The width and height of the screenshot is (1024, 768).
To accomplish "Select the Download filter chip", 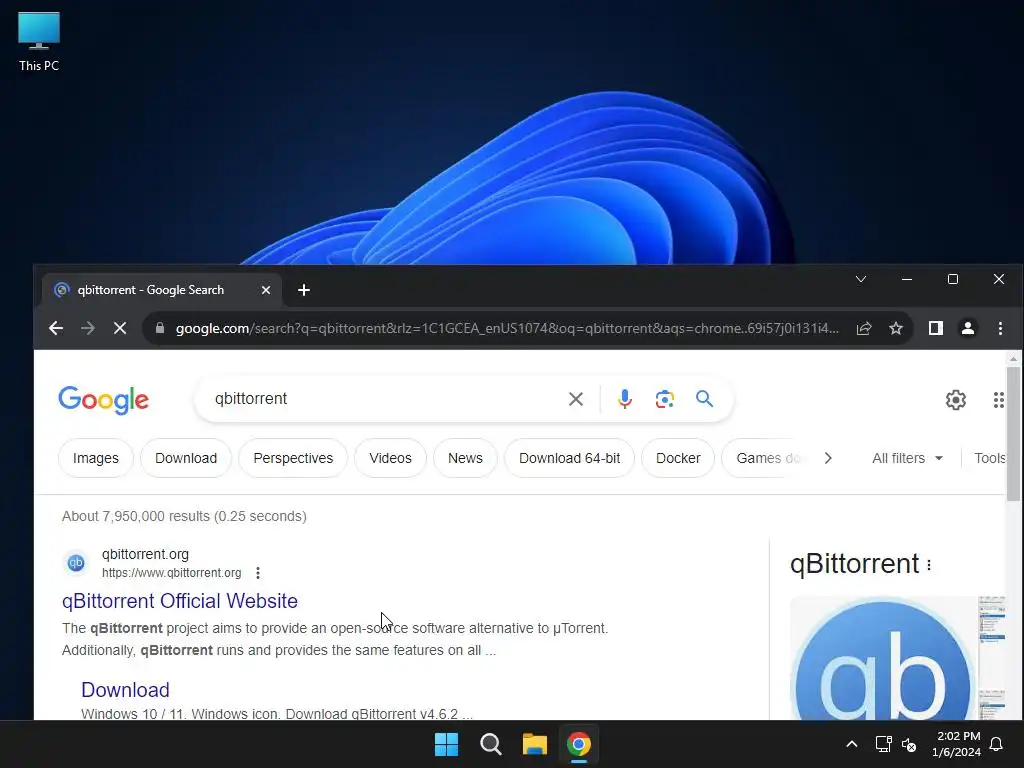I will [186, 458].
